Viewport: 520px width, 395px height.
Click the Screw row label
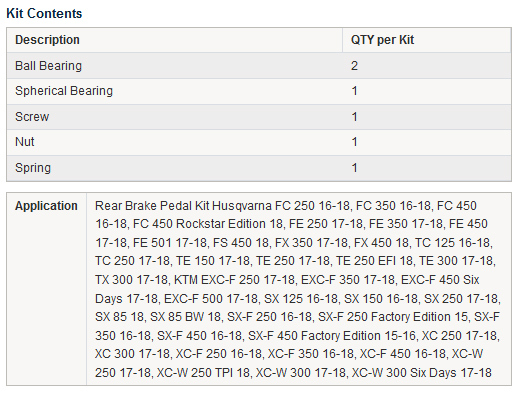32,117
